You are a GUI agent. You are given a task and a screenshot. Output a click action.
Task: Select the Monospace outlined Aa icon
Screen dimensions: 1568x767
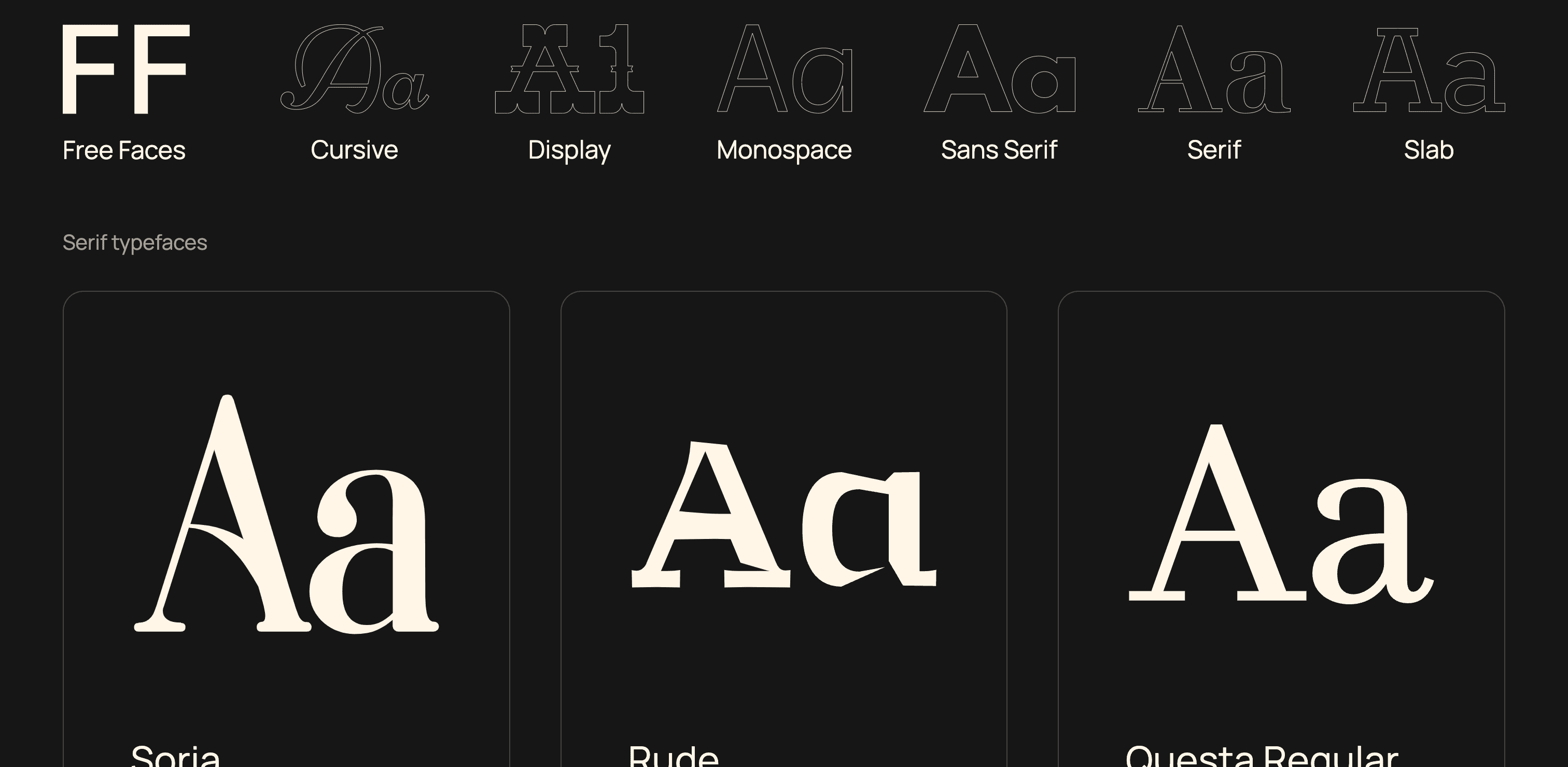784,69
